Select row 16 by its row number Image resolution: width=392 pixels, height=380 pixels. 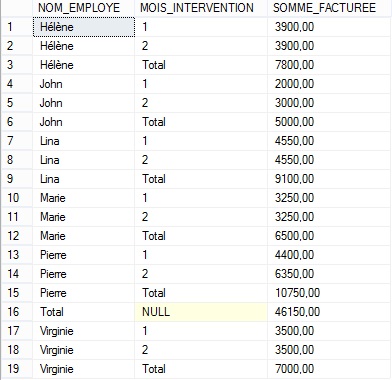pos(17,312)
